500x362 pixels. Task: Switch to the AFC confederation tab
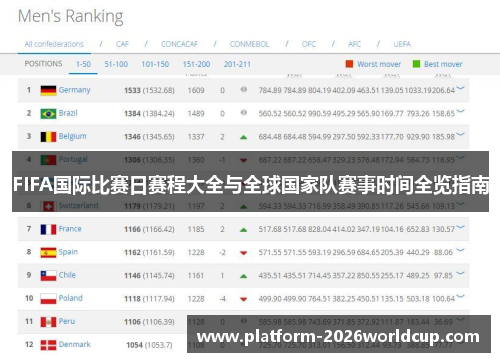coord(354,44)
